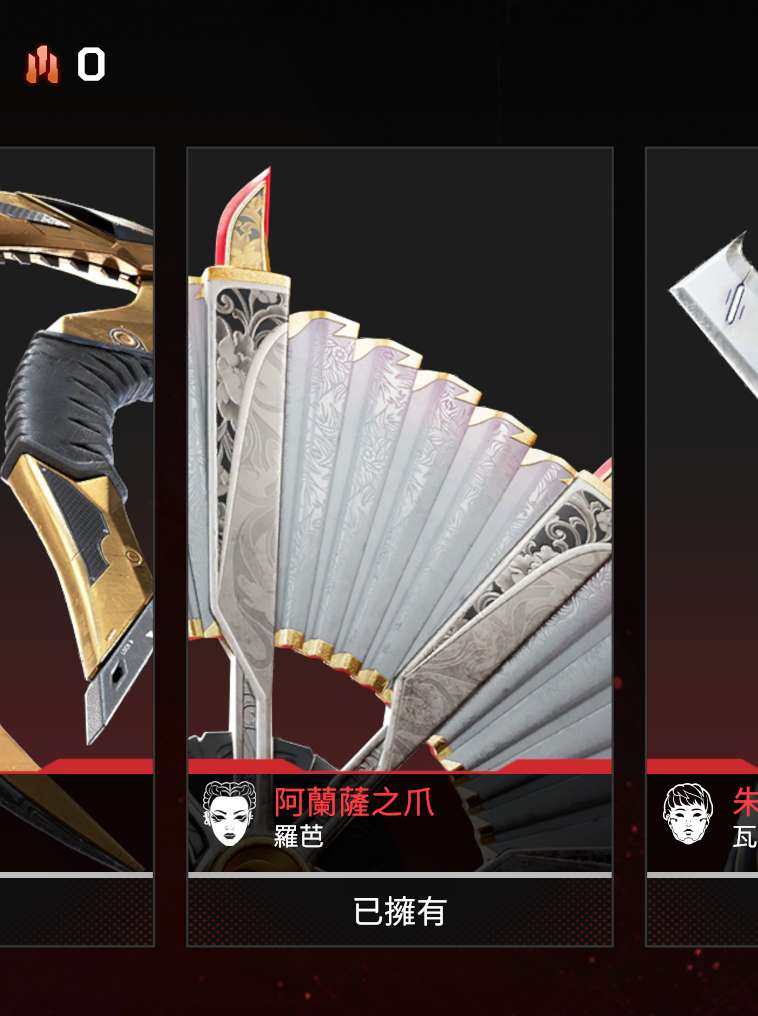Click the right card's bottom status button
Image resolution: width=758 pixels, height=1016 pixels.
coord(702,912)
